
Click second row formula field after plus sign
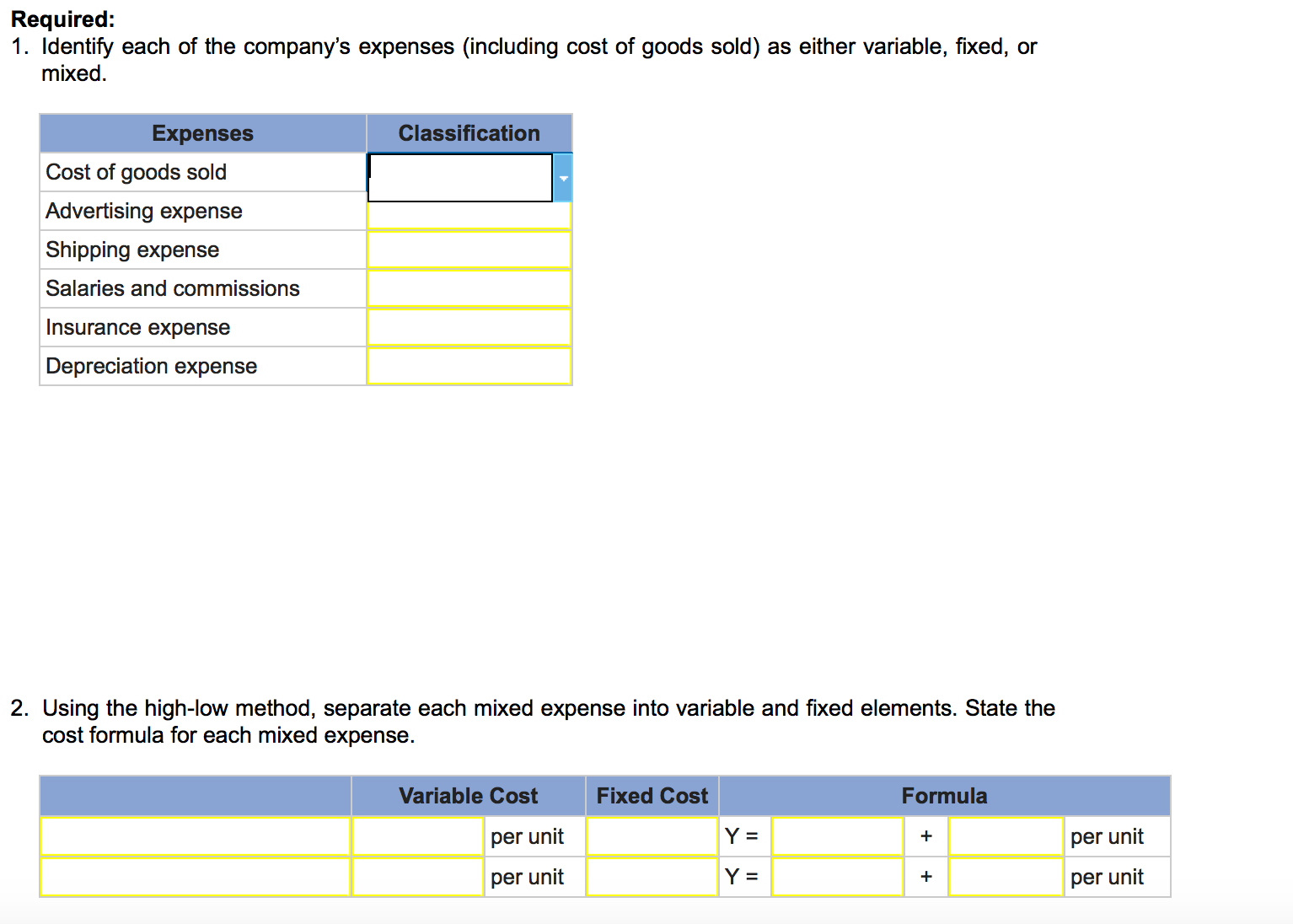pos(1006,877)
